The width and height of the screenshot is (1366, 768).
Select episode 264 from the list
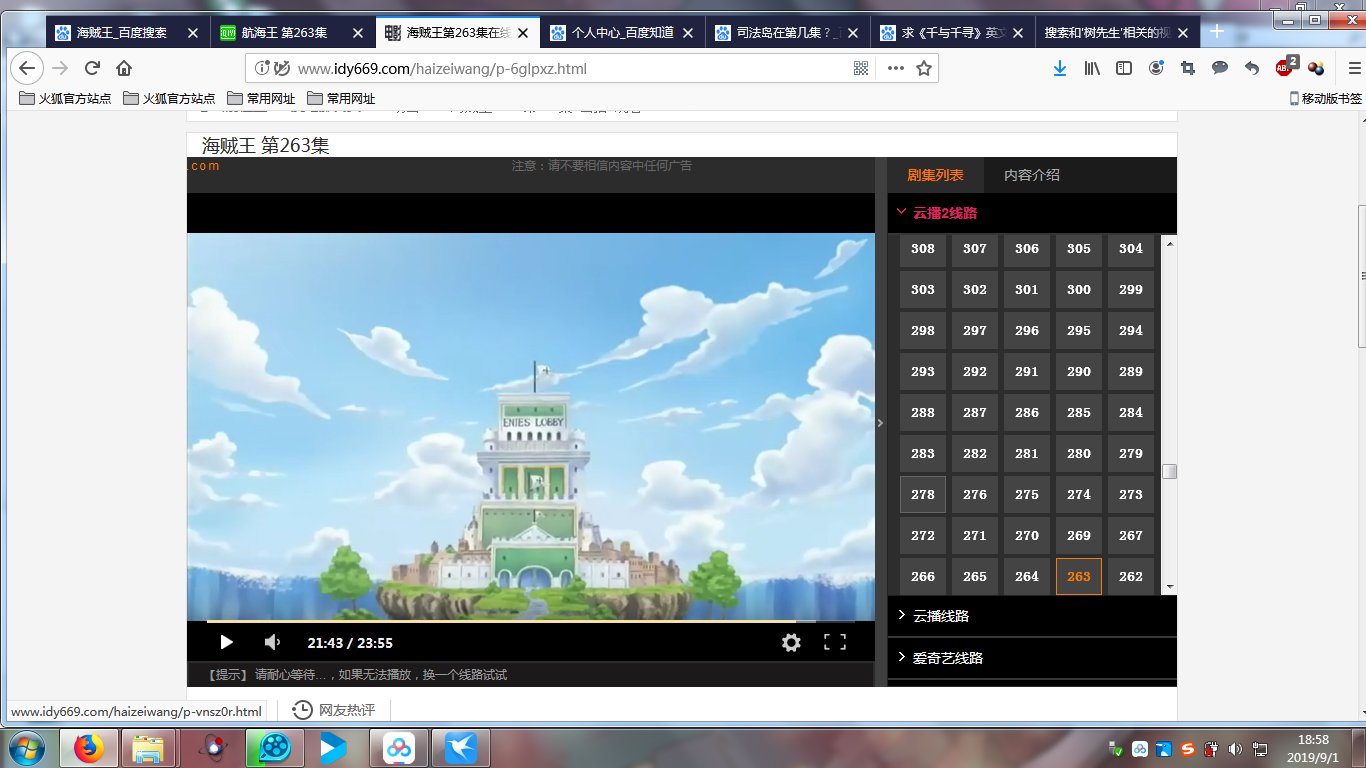click(1027, 576)
